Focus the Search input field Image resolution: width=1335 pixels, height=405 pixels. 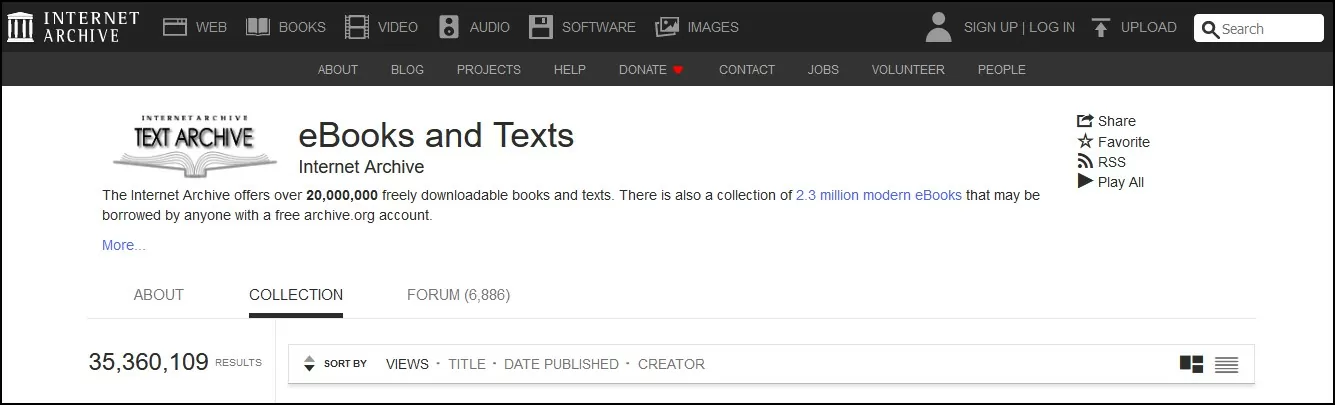tap(1259, 29)
